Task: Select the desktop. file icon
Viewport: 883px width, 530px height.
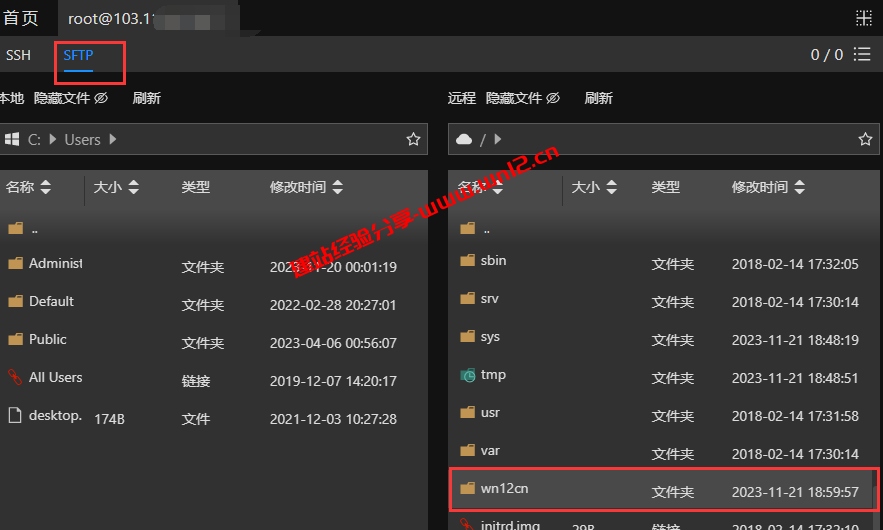Action: click(x=15, y=415)
